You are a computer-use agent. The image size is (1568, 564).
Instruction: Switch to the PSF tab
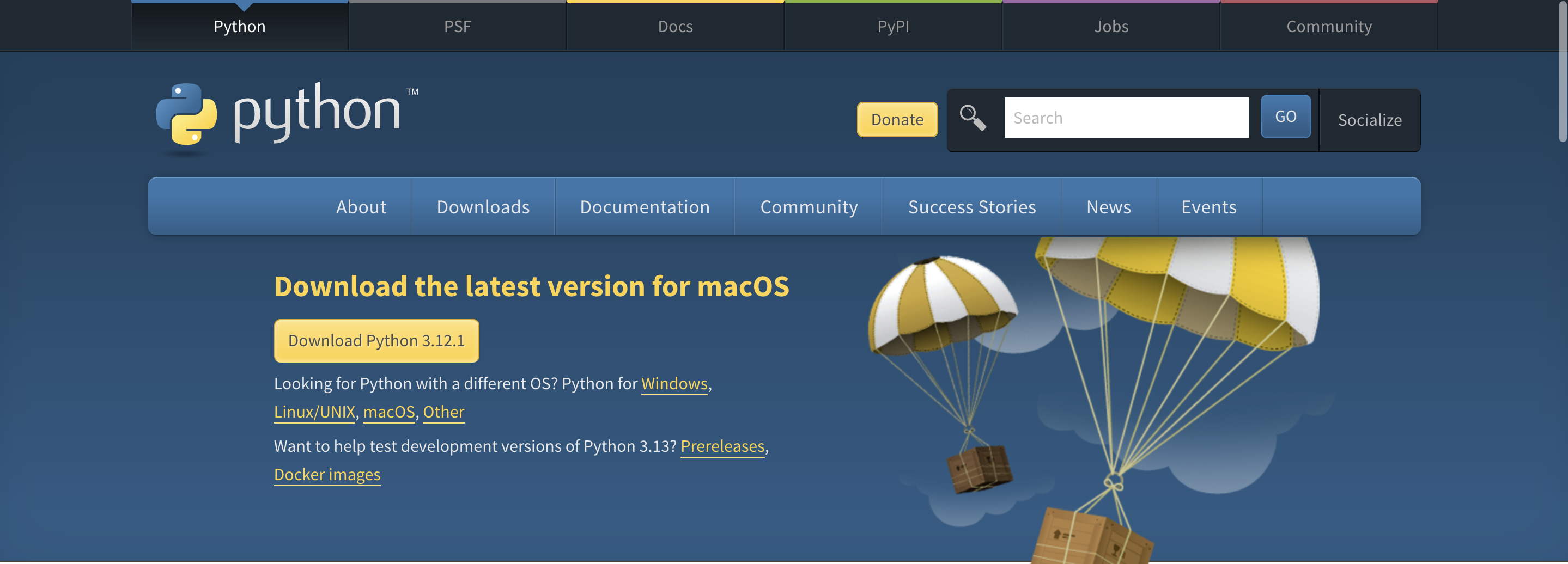[x=457, y=26]
